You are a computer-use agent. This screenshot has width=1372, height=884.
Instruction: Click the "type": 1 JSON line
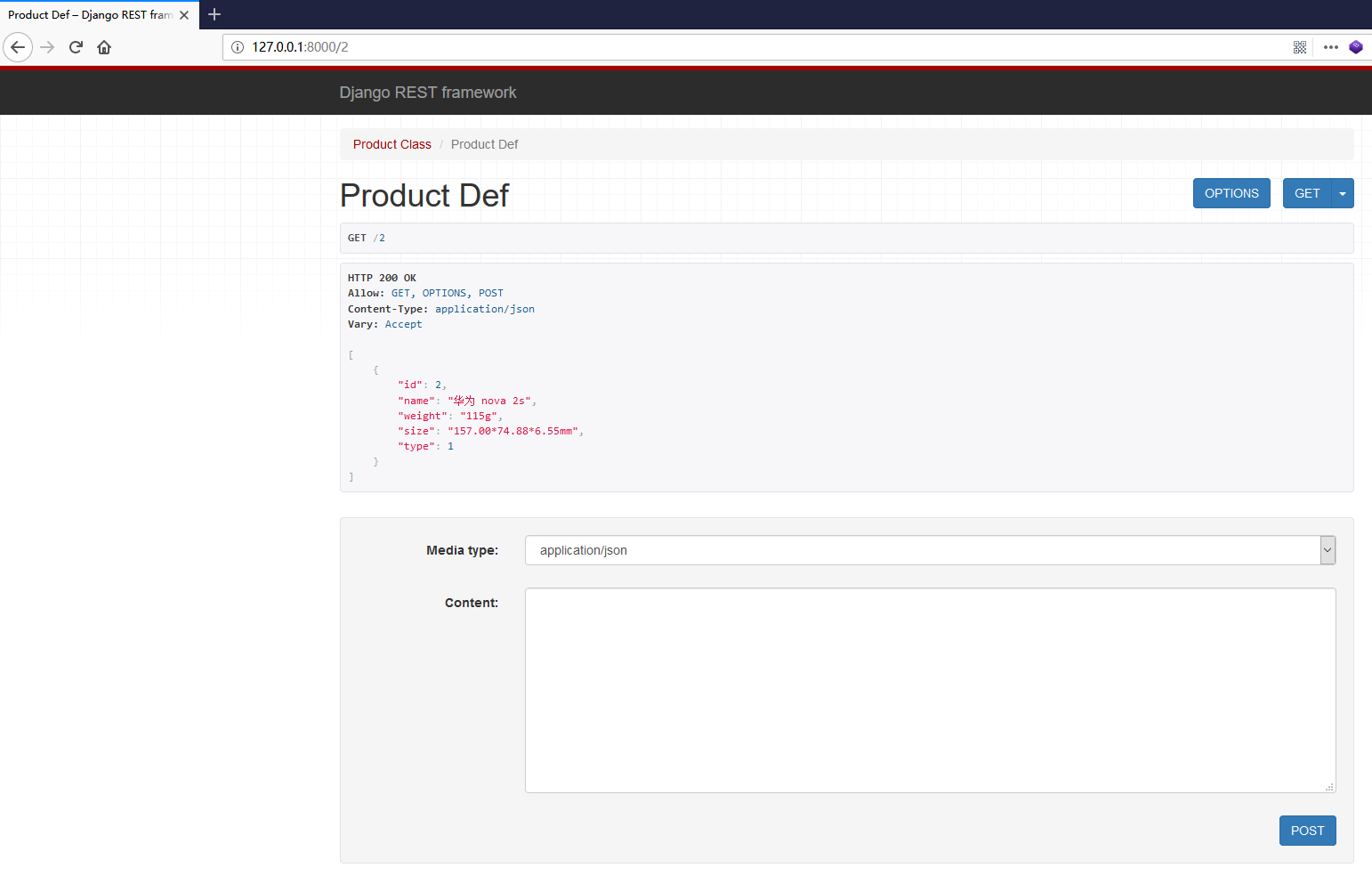tap(426, 446)
